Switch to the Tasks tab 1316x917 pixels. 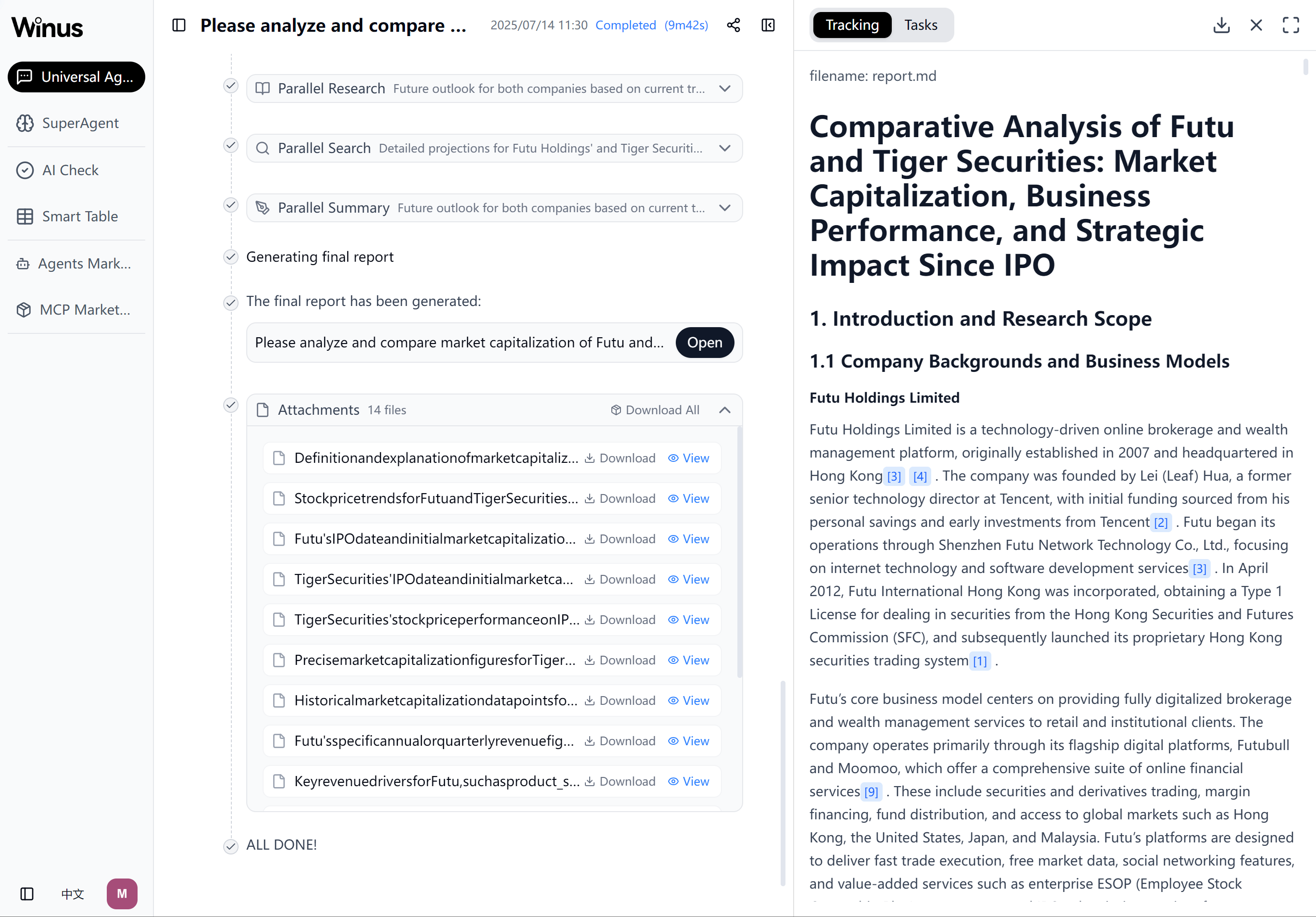(921, 25)
